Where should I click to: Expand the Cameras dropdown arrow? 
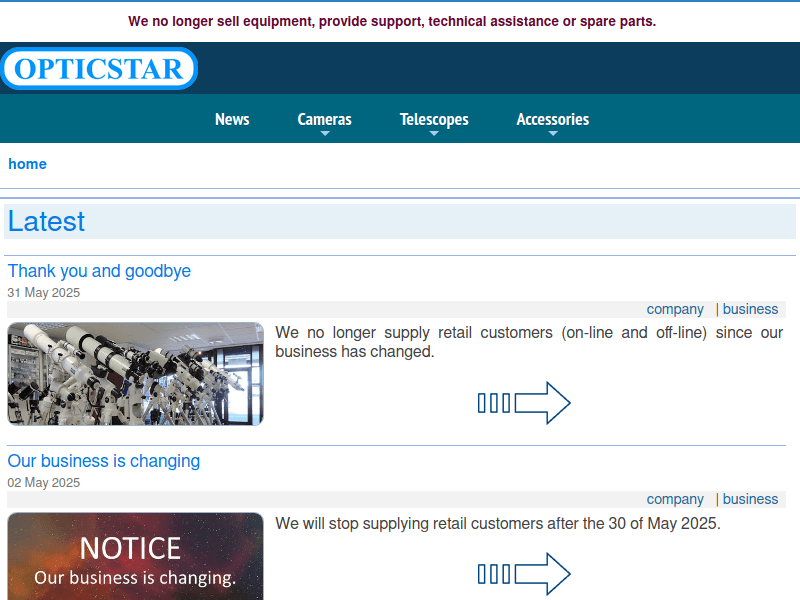point(325,134)
